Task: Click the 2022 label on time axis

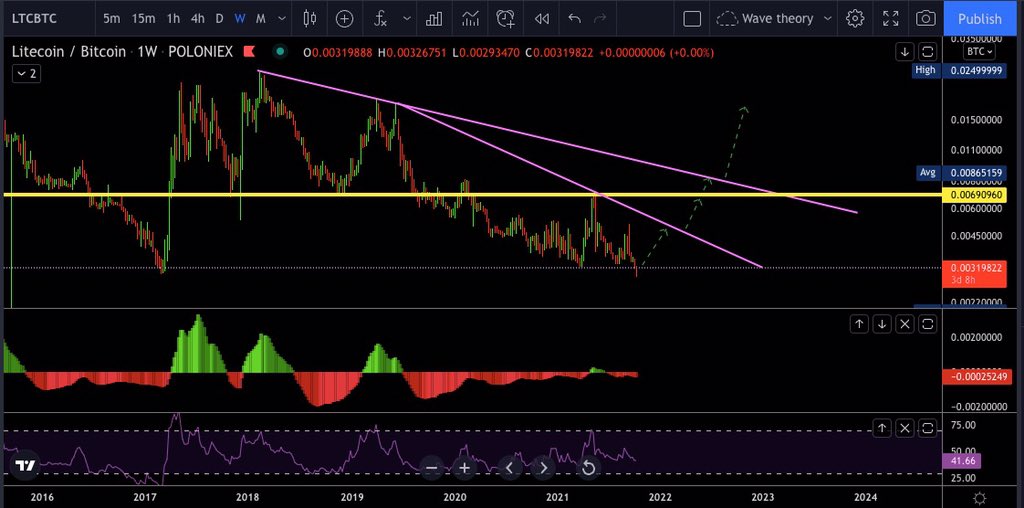Action: (660, 498)
